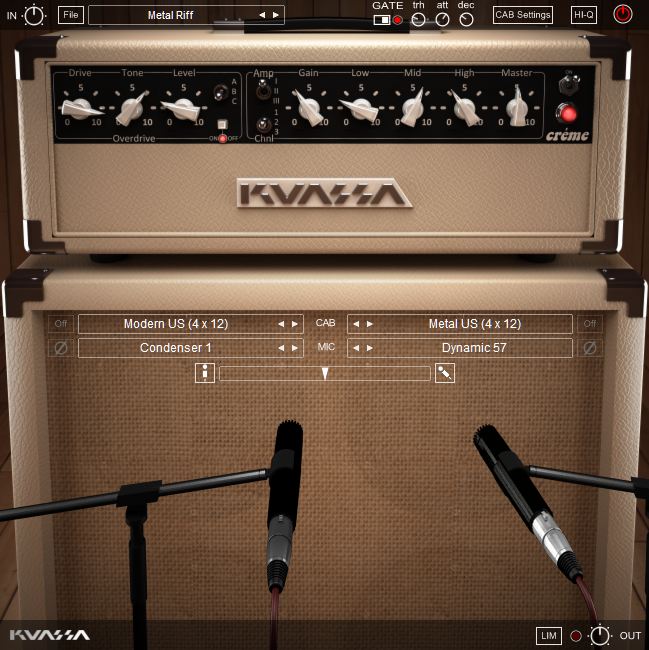Click the Kvassa logo in footer
649x650 pixels.
click(x=50, y=635)
